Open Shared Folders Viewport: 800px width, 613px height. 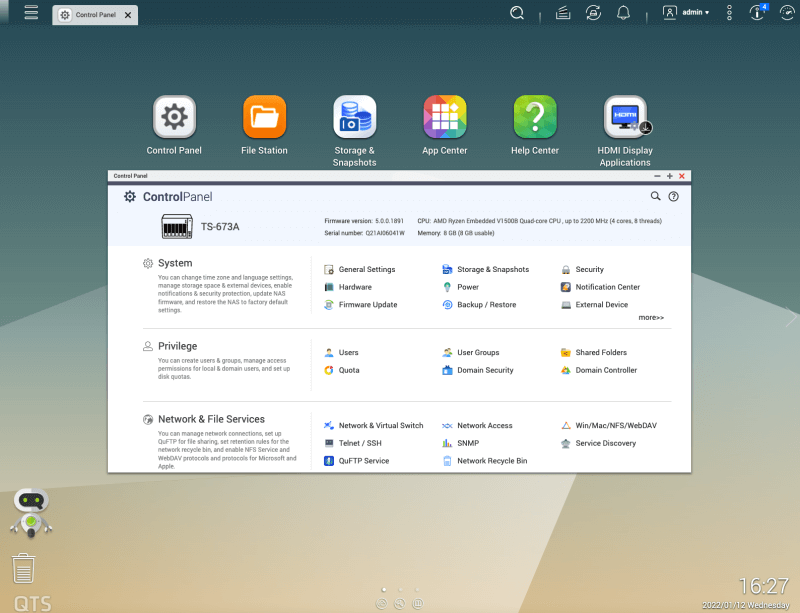click(594, 353)
